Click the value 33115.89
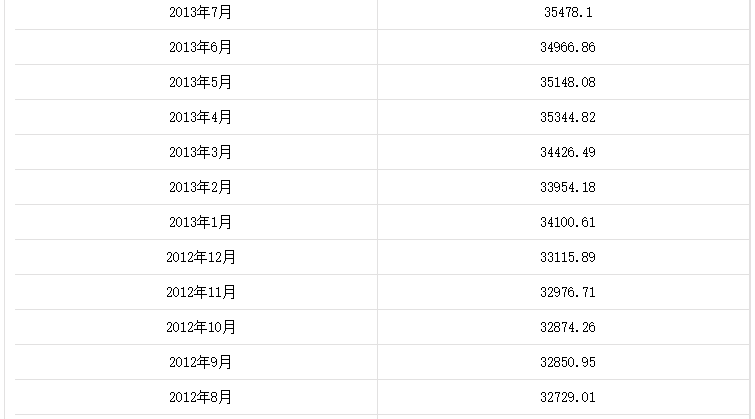The image size is (755, 419). pos(568,257)
